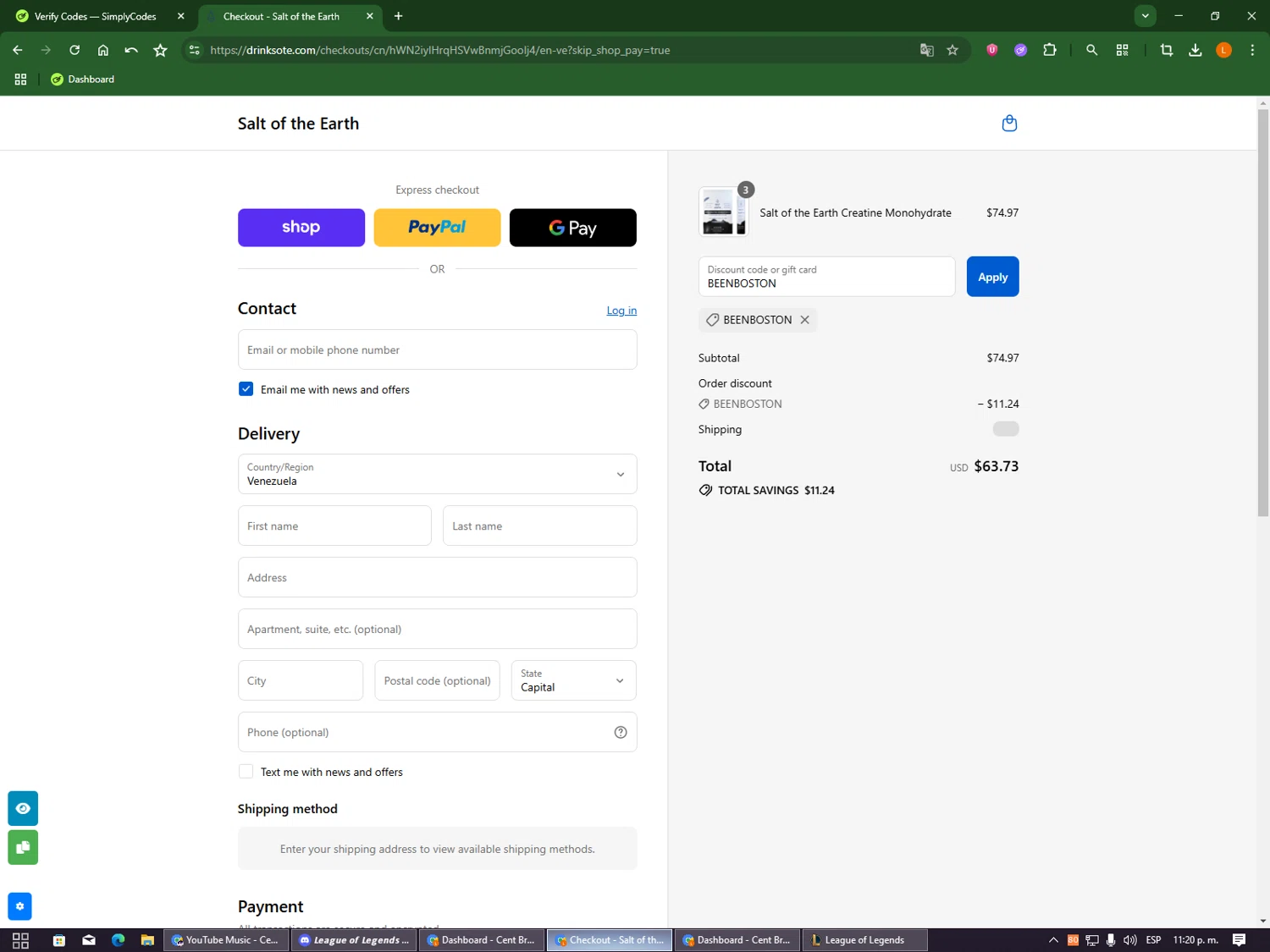This screenshot has height=952, width=1270.
Task: Remove the BEENBOSTON discount tag
Action: click(805, 320)
